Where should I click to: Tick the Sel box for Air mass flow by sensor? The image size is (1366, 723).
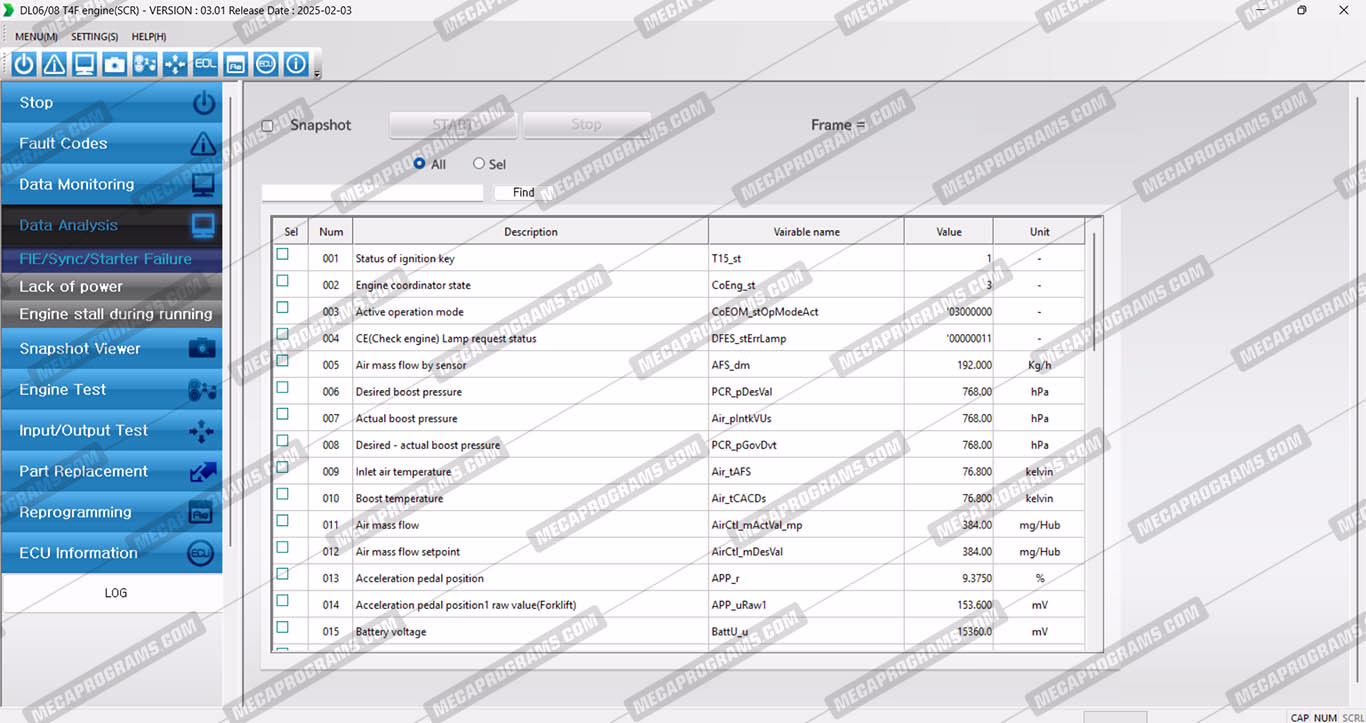coord(283,361)
